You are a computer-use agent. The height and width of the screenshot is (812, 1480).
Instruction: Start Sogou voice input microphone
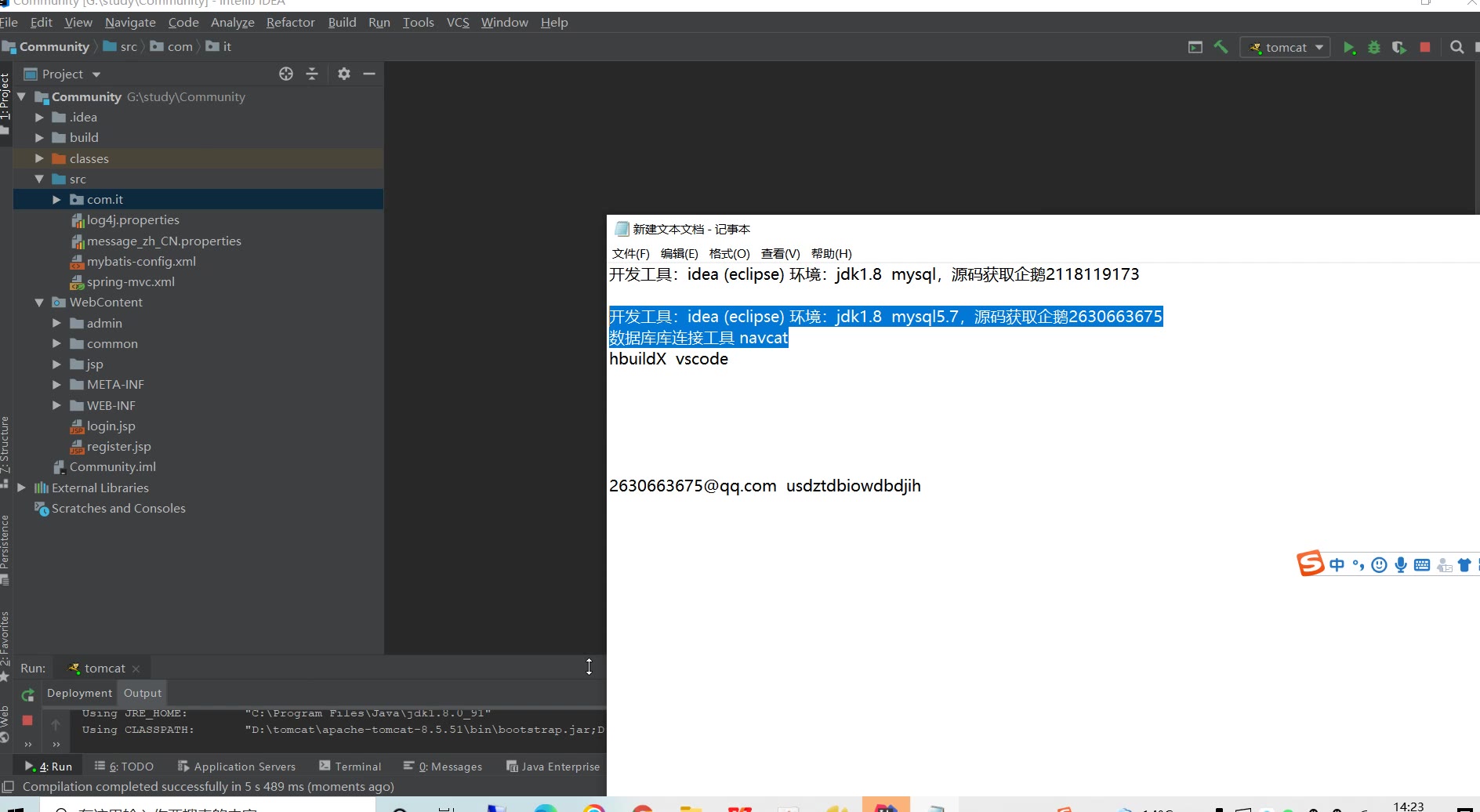pos(1401,565)
